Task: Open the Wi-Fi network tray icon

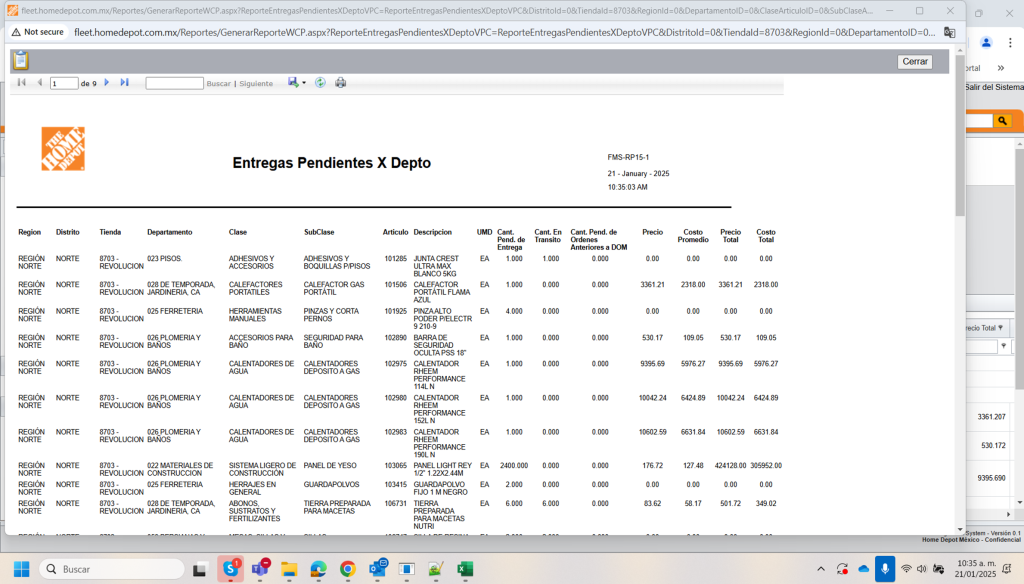Action: (x=906, y=570)
